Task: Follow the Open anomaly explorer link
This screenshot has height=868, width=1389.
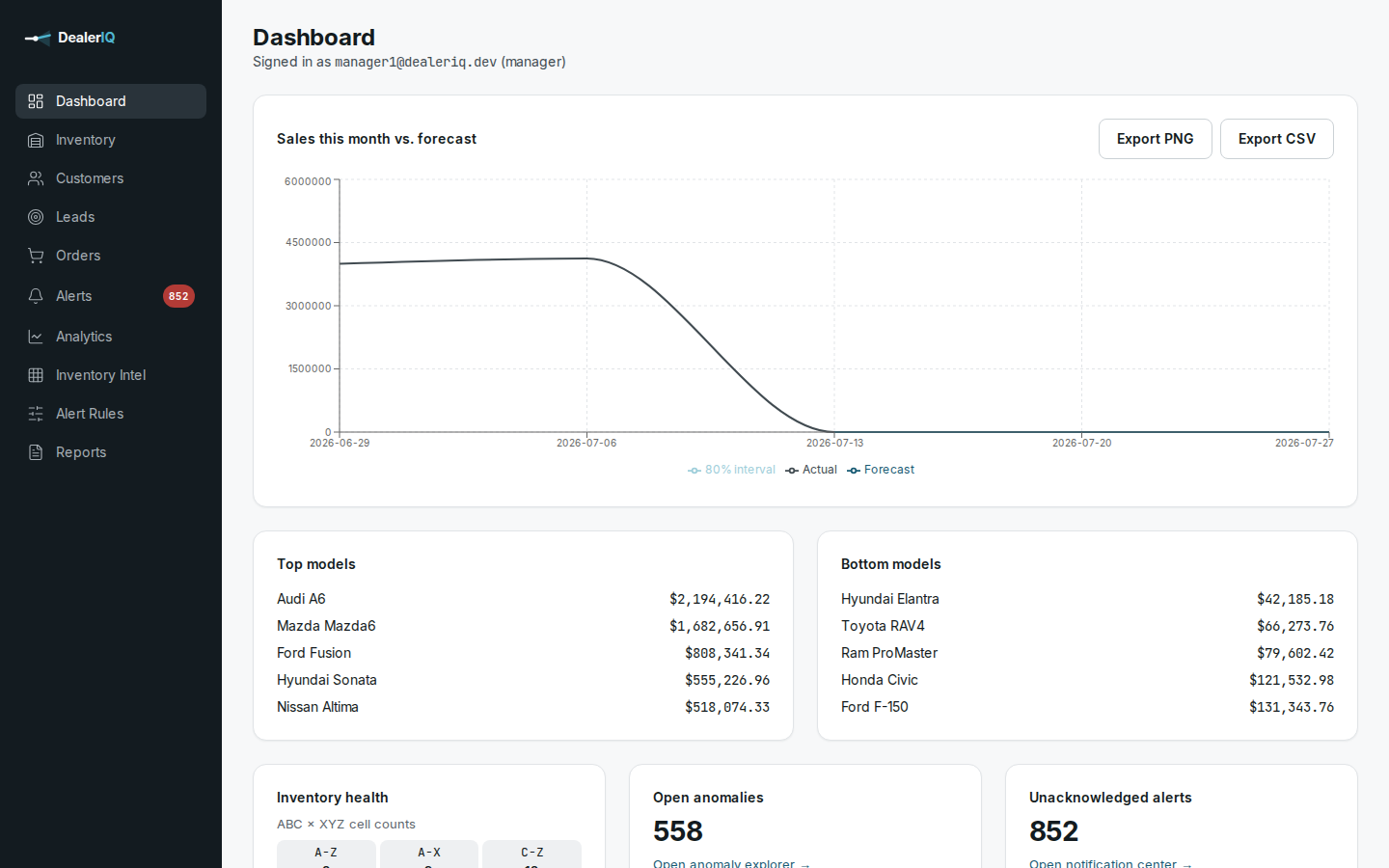Action: (x=731, y=862)
